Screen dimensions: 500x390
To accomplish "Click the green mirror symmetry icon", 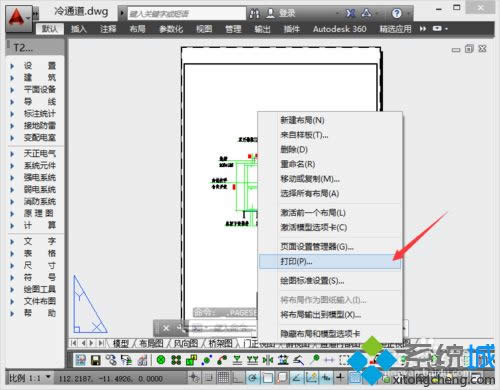I will click(268, 360).
